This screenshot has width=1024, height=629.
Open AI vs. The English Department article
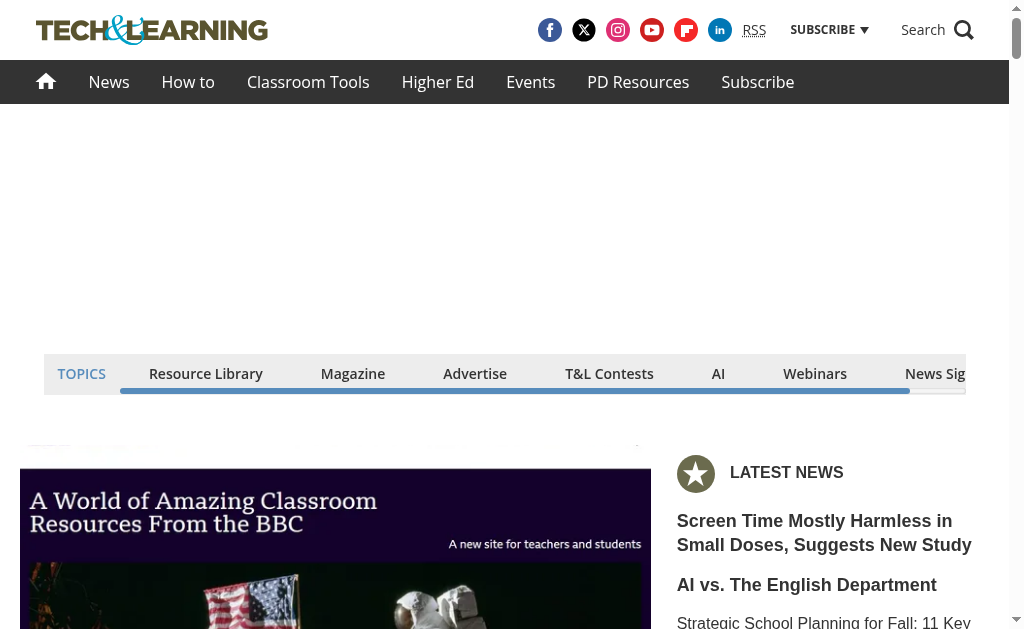(x=807, y=585)
